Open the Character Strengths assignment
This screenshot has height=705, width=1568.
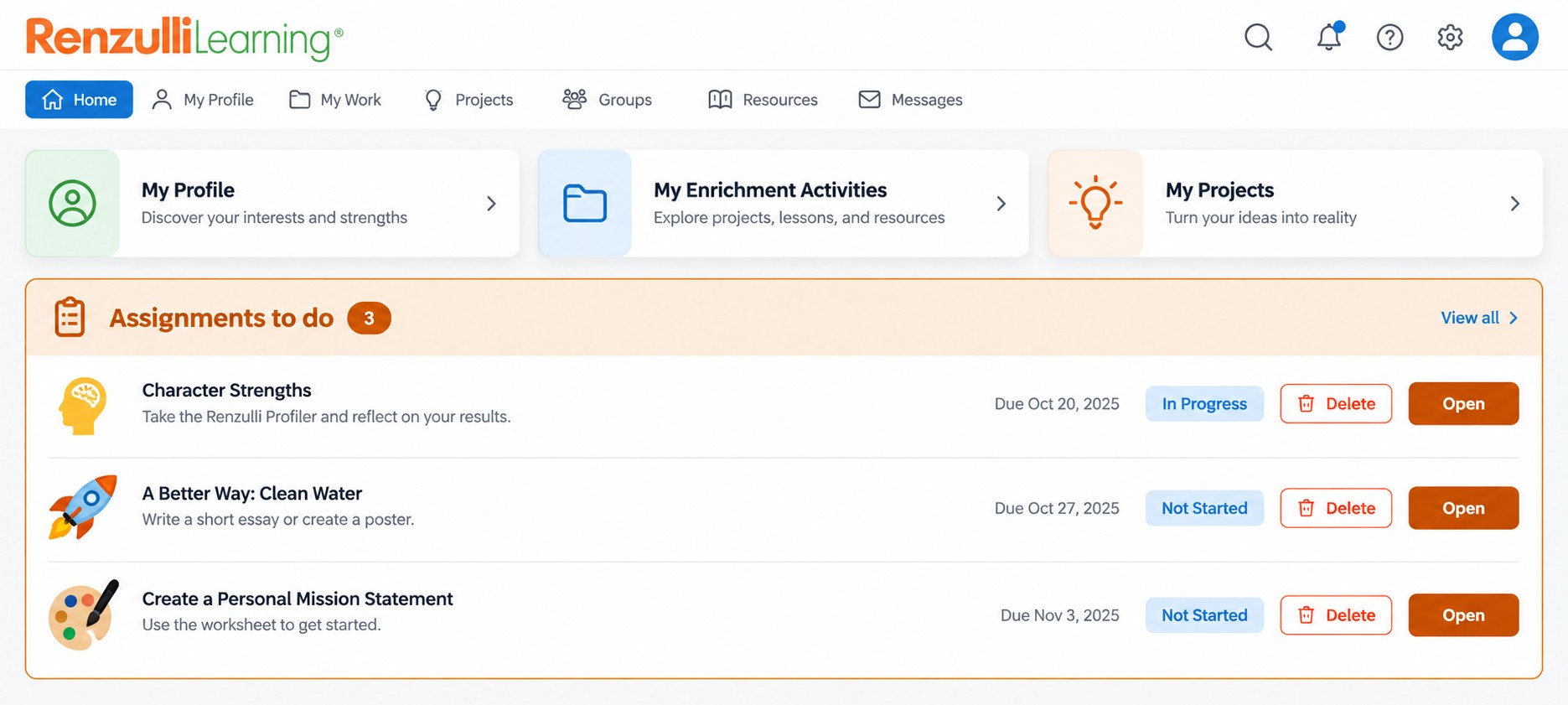click(1463, 403)
